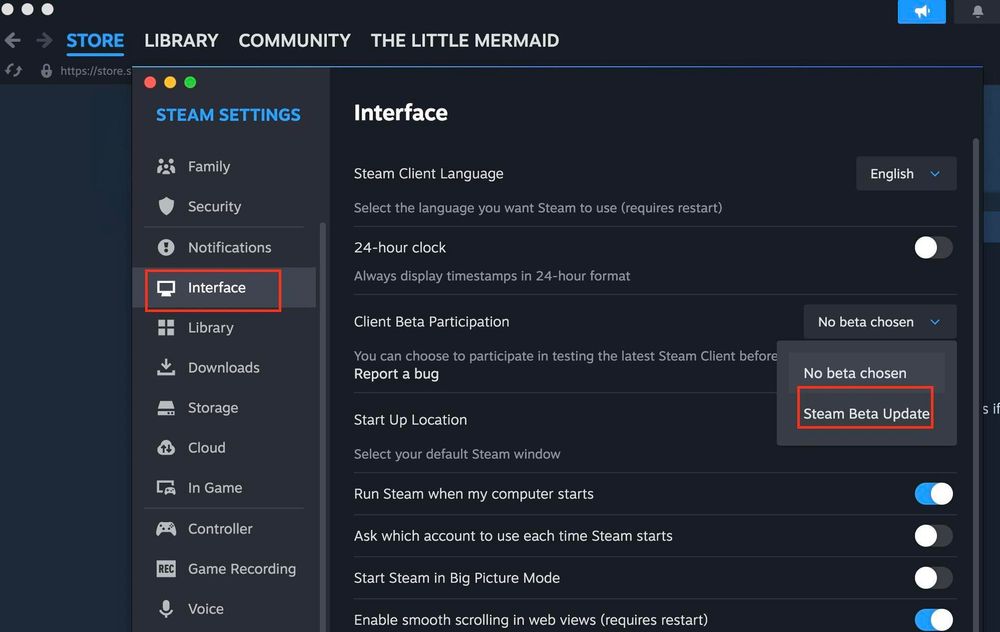Image resolution: width=1000 pixels, height=632 pixels.
Task: Open the Family settings section
Action: (x=209, y=166)
